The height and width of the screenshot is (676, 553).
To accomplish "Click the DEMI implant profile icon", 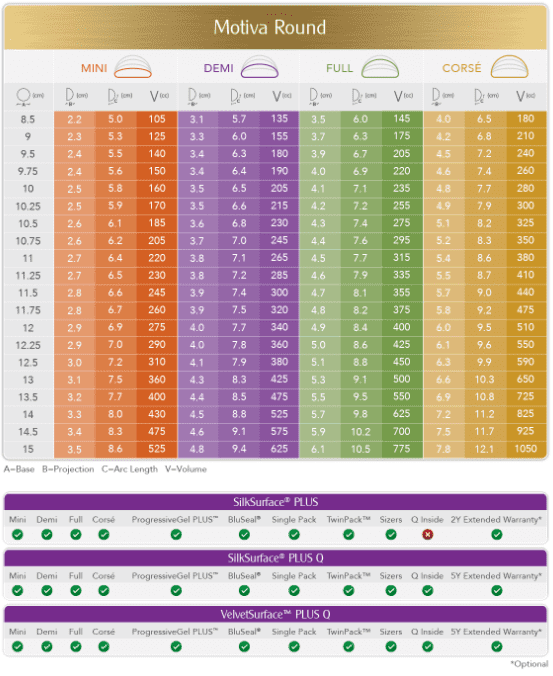I will tap(259, 67).
